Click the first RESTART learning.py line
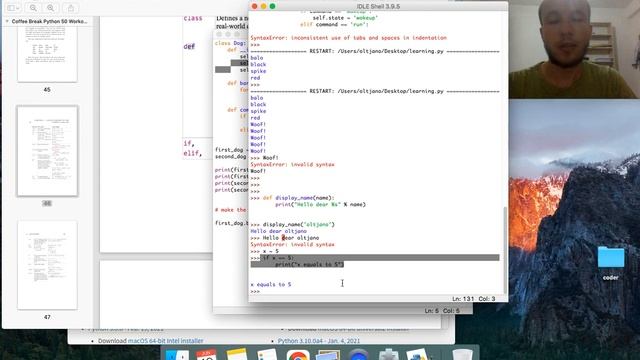The width and height of the screenshot is (640, 360). (x=375, y=51)
